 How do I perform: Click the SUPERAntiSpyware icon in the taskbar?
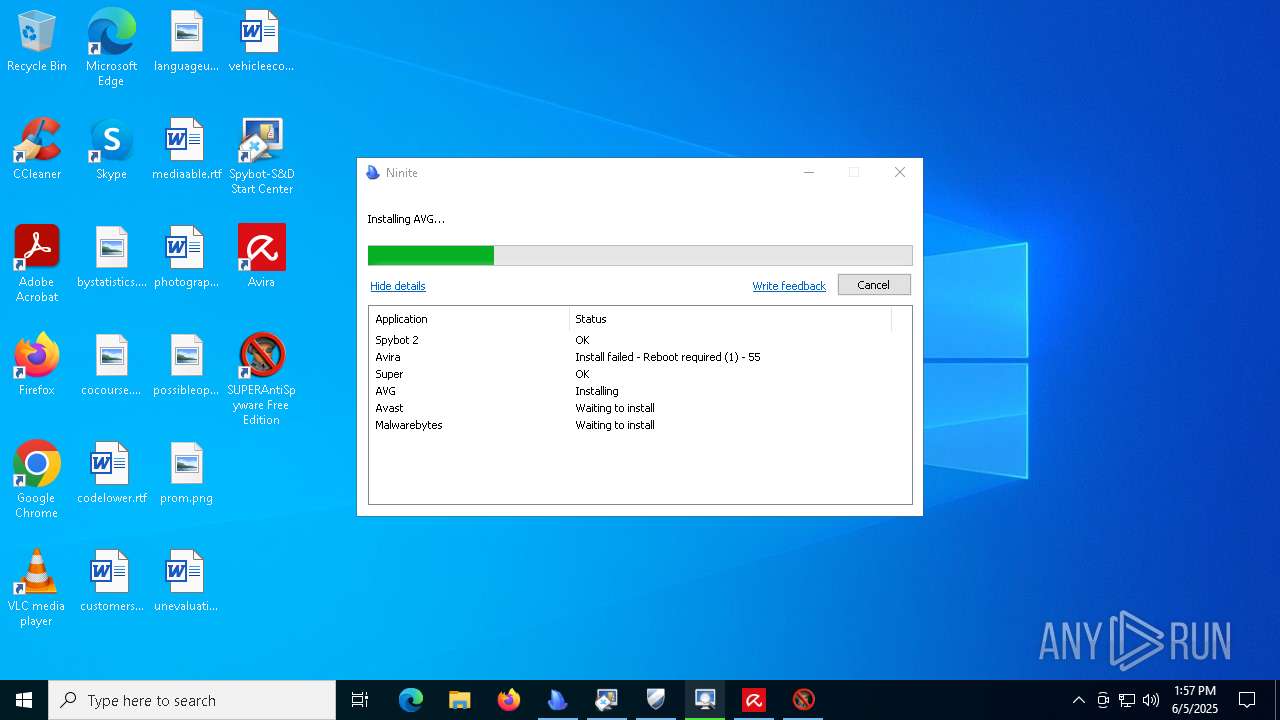(803, 700)
